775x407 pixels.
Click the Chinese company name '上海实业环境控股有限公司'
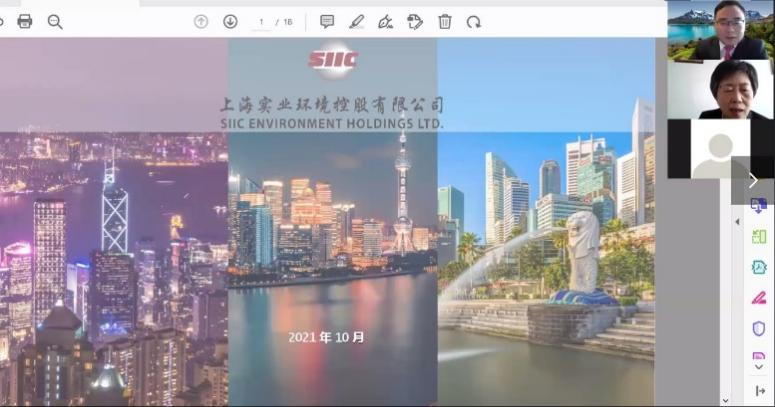tap(332, 105)
